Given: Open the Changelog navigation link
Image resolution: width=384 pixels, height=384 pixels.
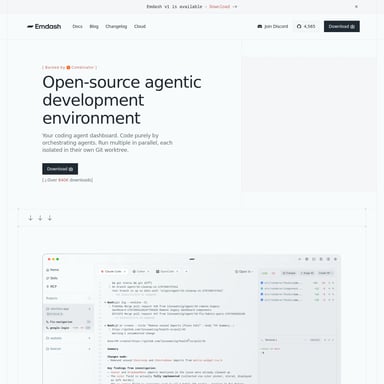Looking at the screenshot, I should tap(116, 26).
